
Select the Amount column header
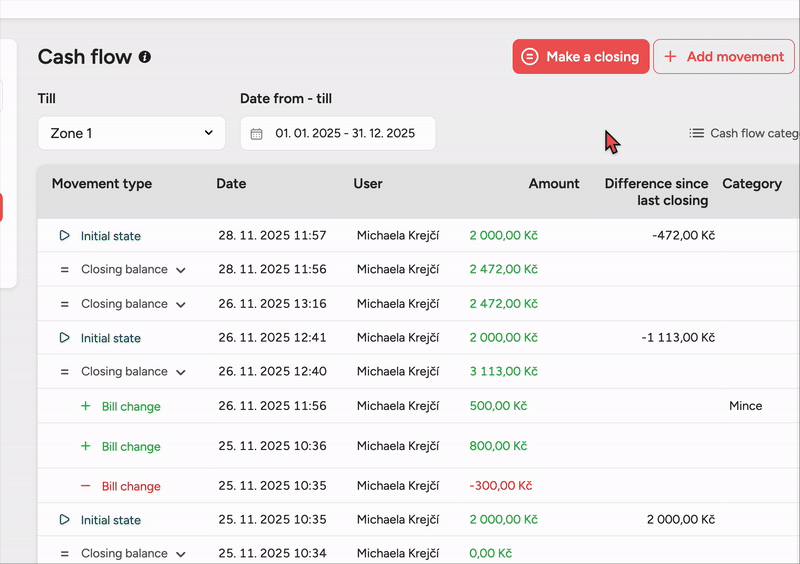pyautogui.click(x=554, y=184)
